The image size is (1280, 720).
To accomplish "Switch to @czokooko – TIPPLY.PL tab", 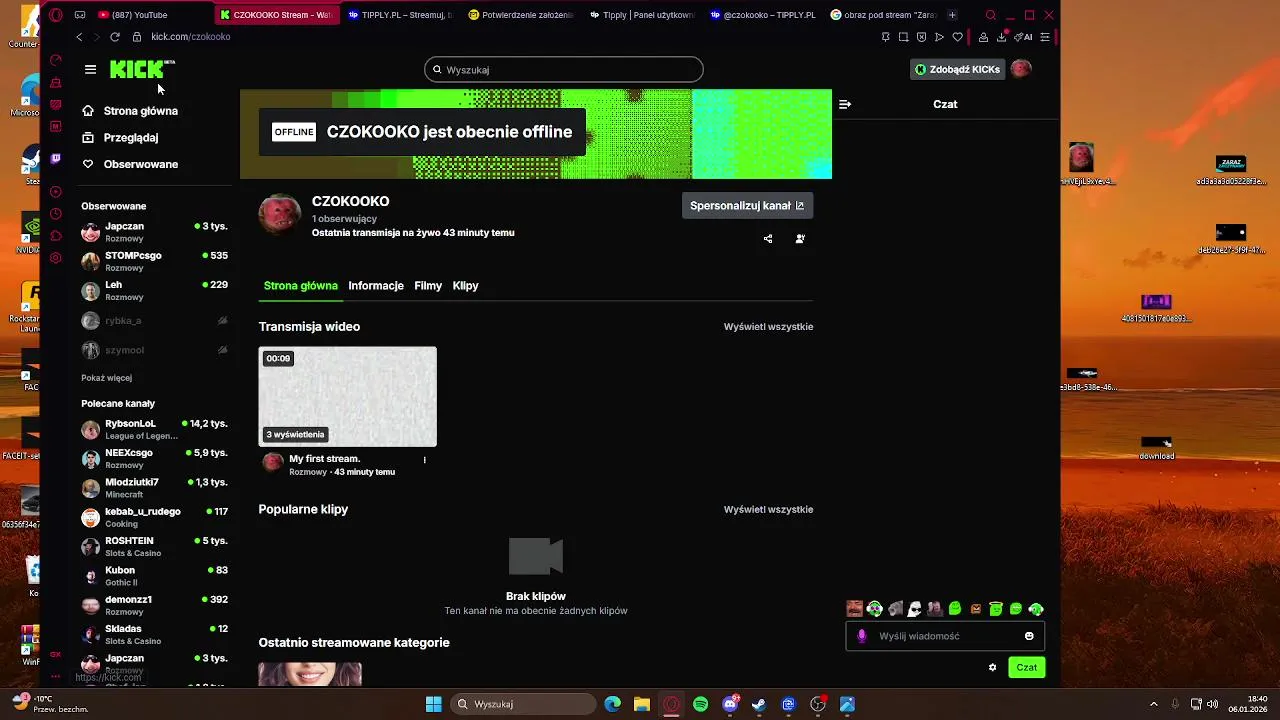I will pyautogui.click(x=762, y=15).
